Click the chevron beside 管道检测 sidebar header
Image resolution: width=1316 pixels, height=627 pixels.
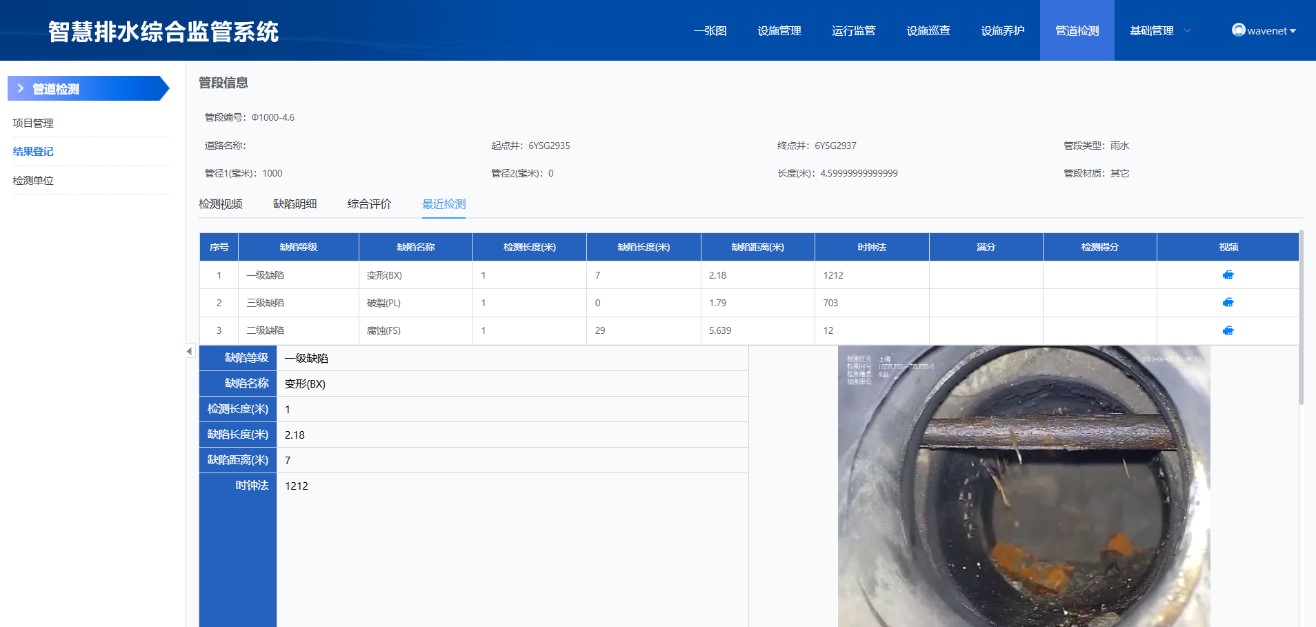click(20, 89)
